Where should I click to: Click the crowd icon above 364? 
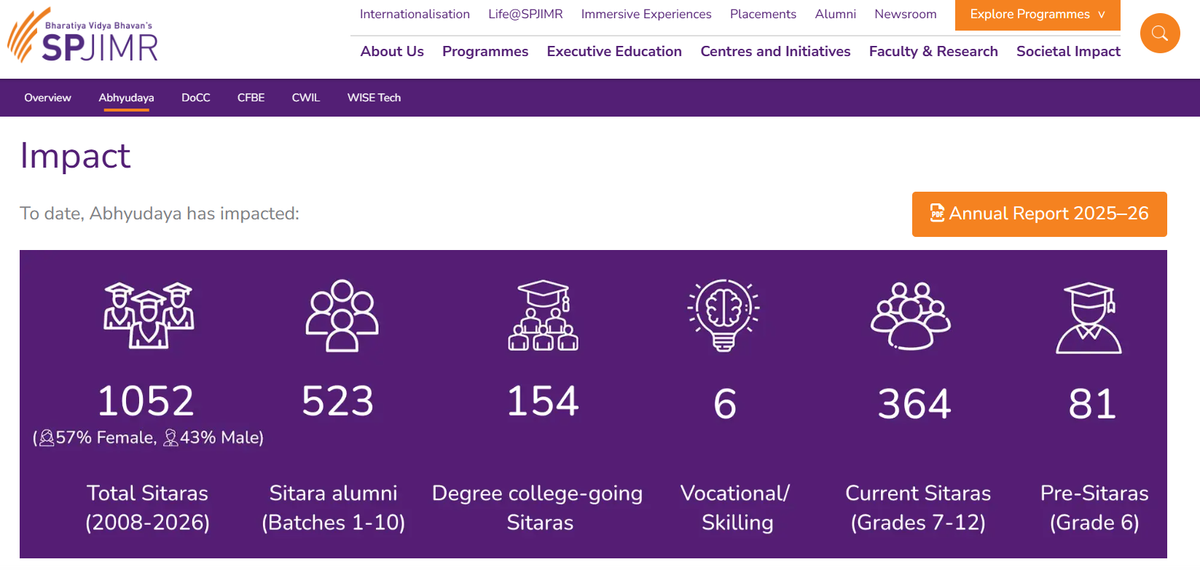click(x=910, y=315)
